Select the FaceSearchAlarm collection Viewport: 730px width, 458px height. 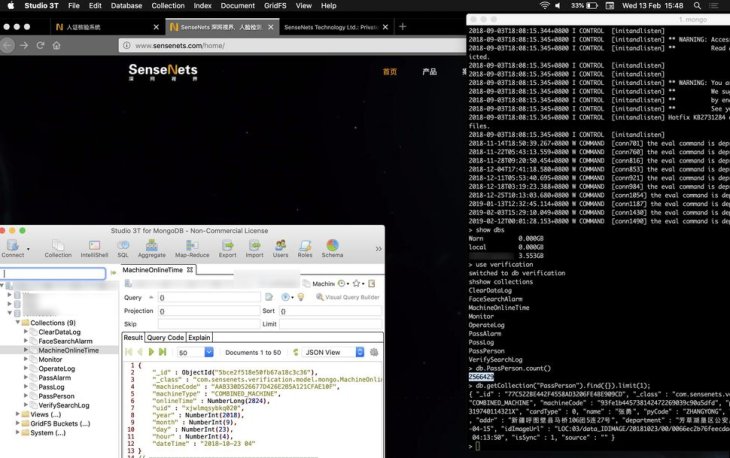coord(65,341)
